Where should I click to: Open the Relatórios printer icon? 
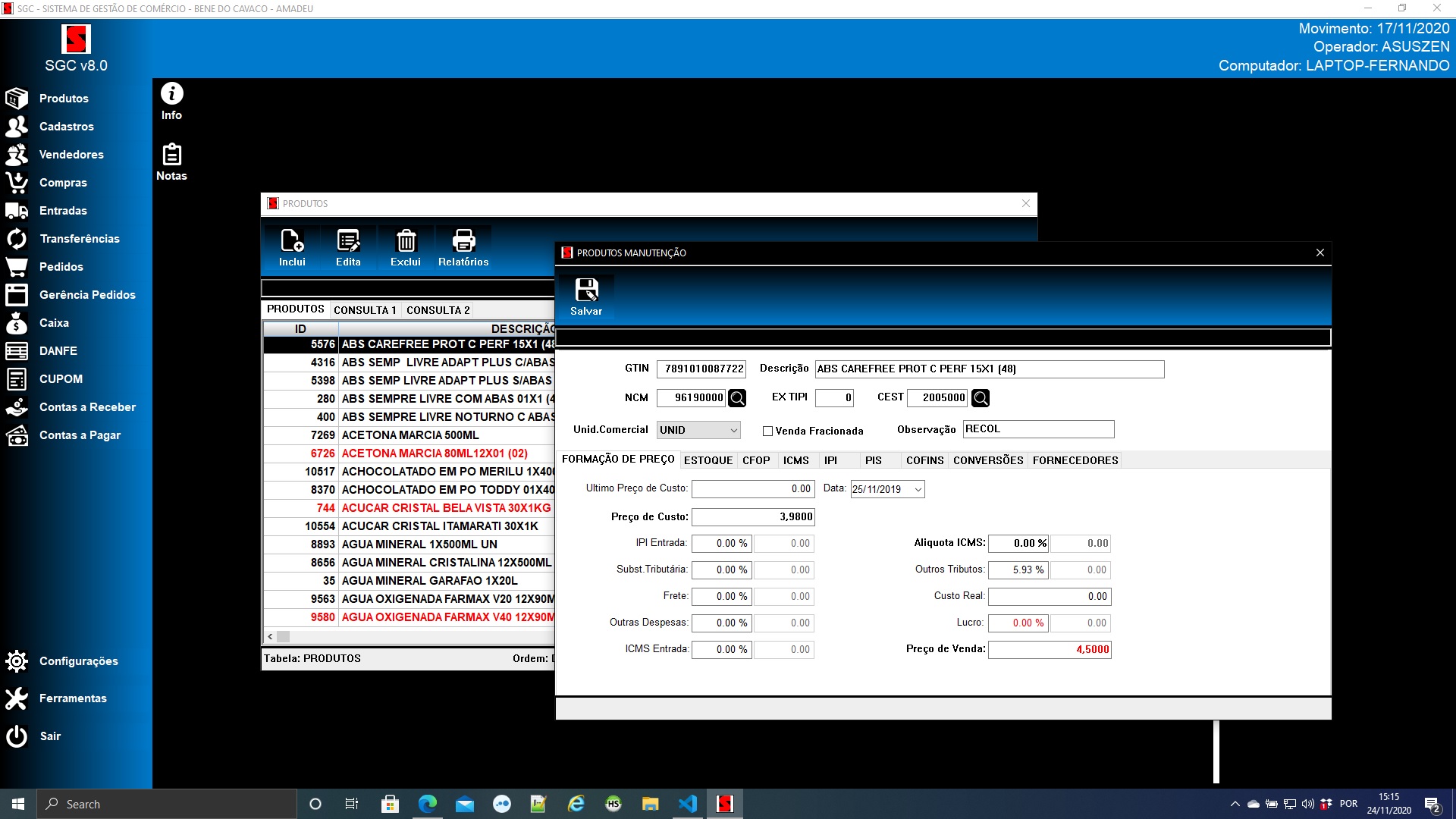point(463,242)
